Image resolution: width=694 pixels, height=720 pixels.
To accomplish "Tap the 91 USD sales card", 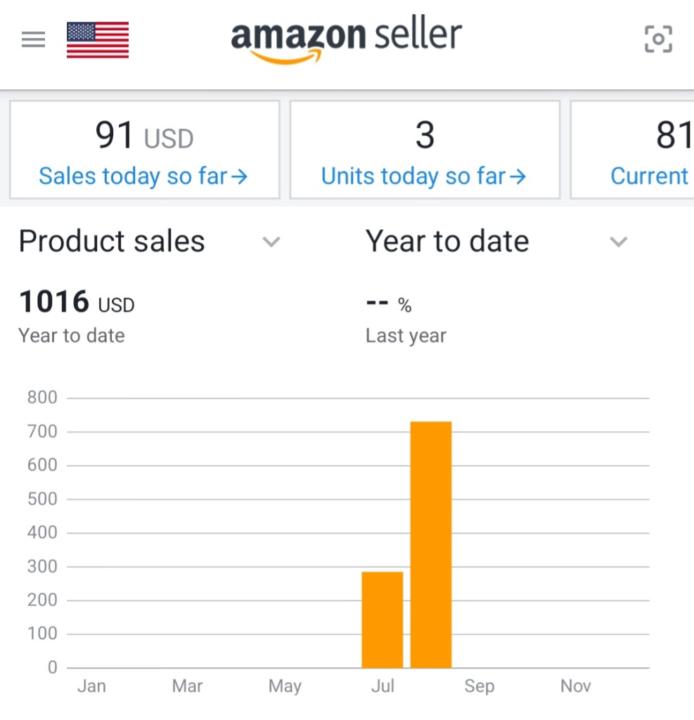I will pos(144,134).
